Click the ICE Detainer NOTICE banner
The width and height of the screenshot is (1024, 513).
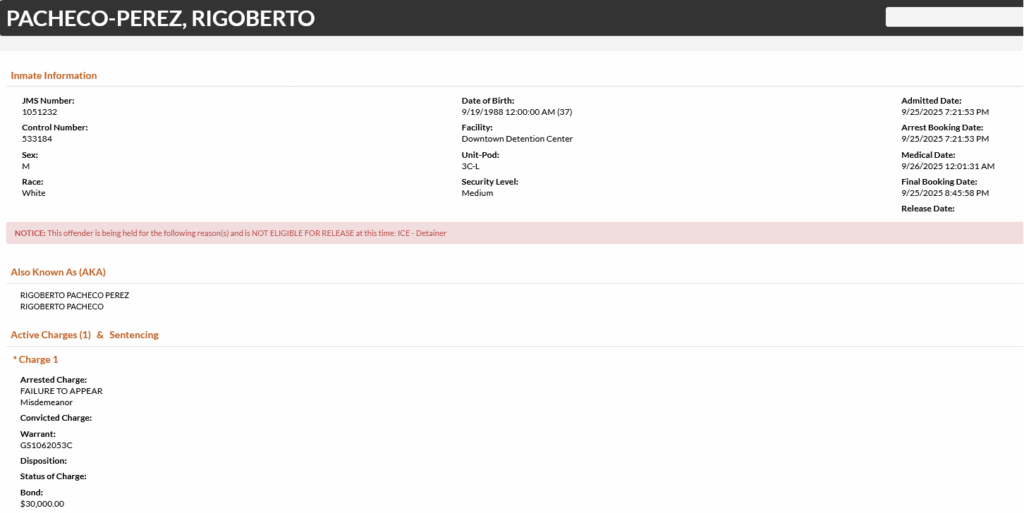coord(515,233)
